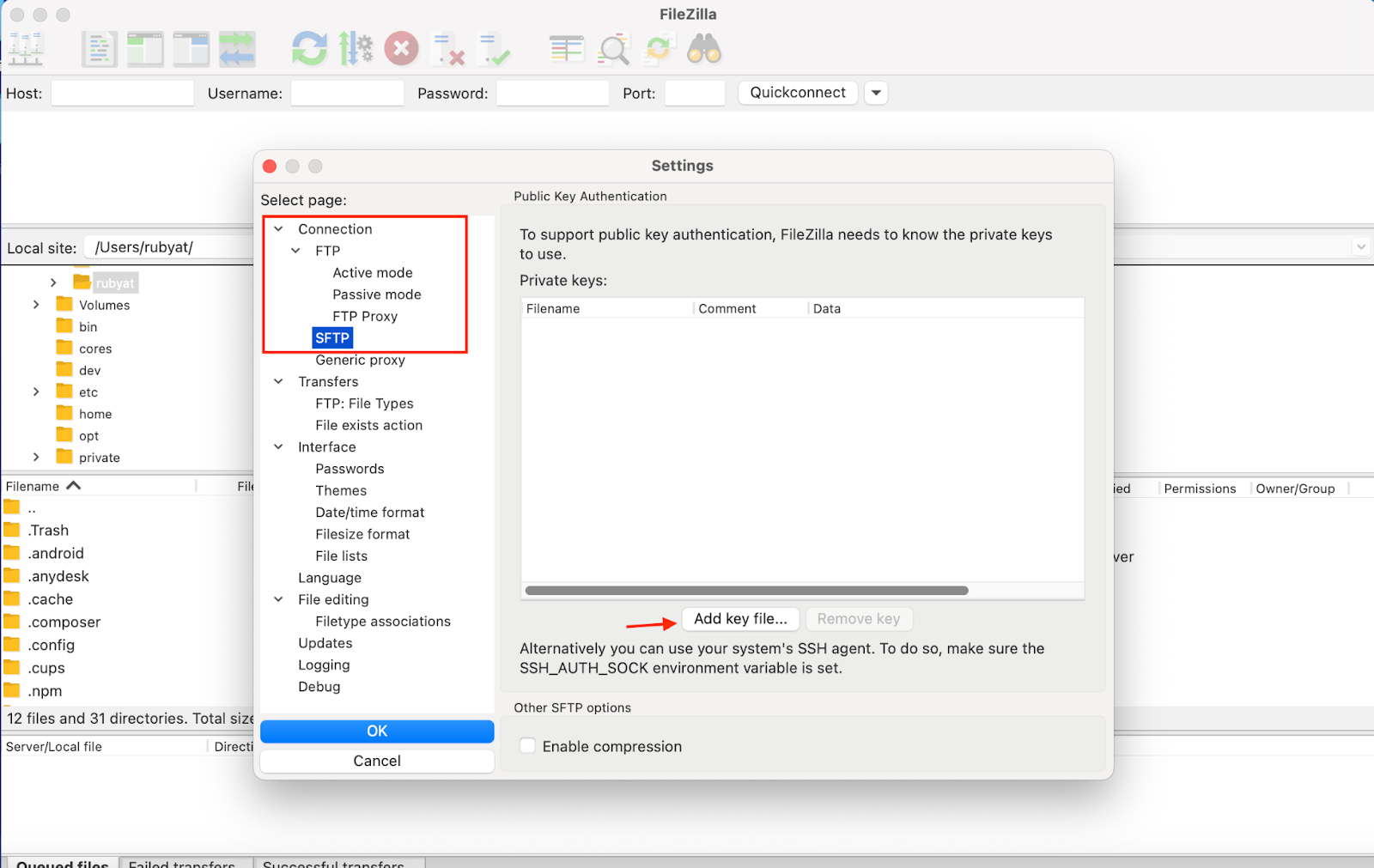This screenshot has width=1374, height=868.
Task: Click the .anydesk folder icon
Action: (x=12, y=575)
